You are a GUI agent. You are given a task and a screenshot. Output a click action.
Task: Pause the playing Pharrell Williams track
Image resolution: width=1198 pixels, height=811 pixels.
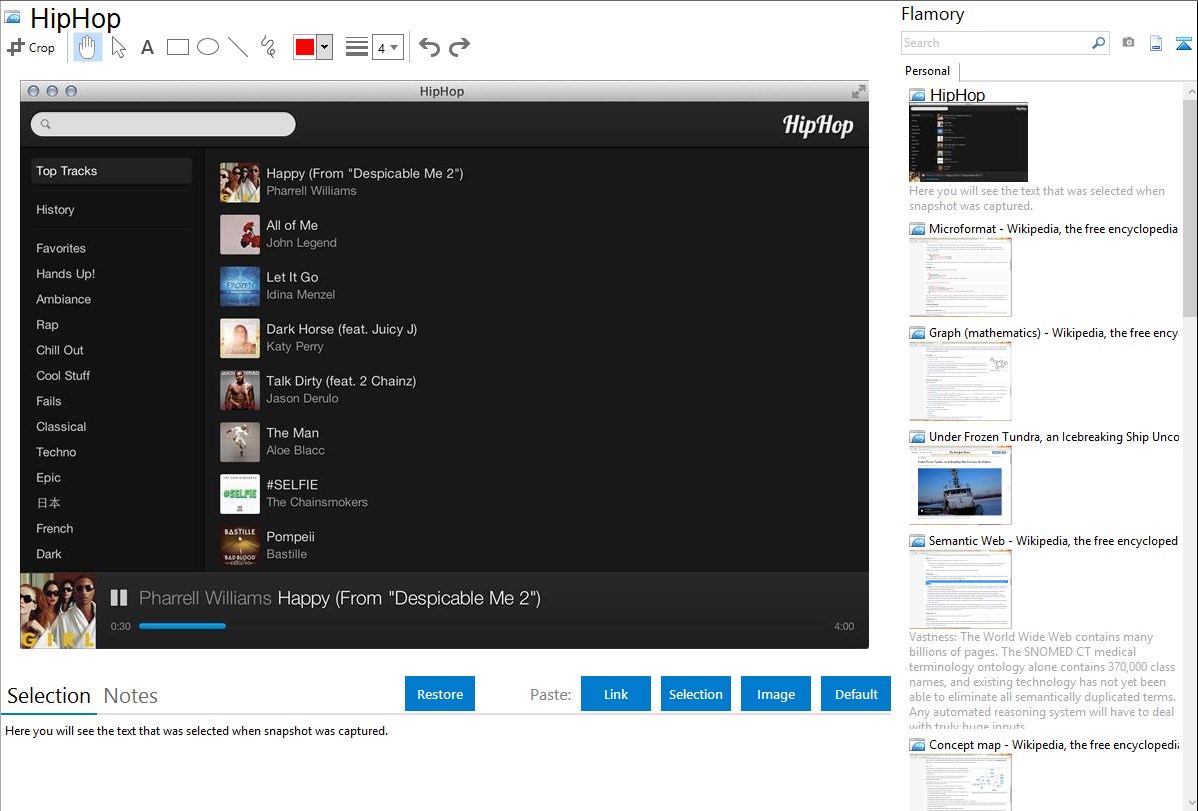[x=118, y=598]
